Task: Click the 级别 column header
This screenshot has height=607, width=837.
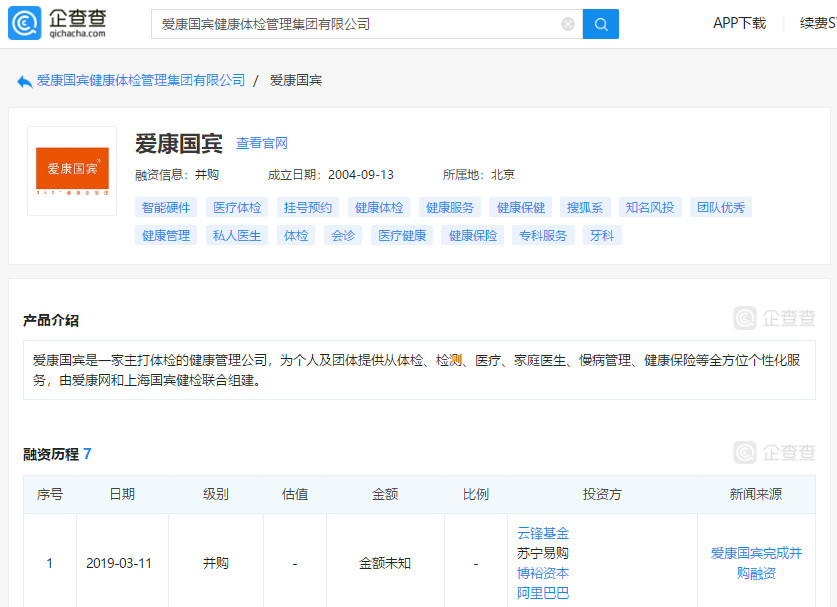Action: 216,494
